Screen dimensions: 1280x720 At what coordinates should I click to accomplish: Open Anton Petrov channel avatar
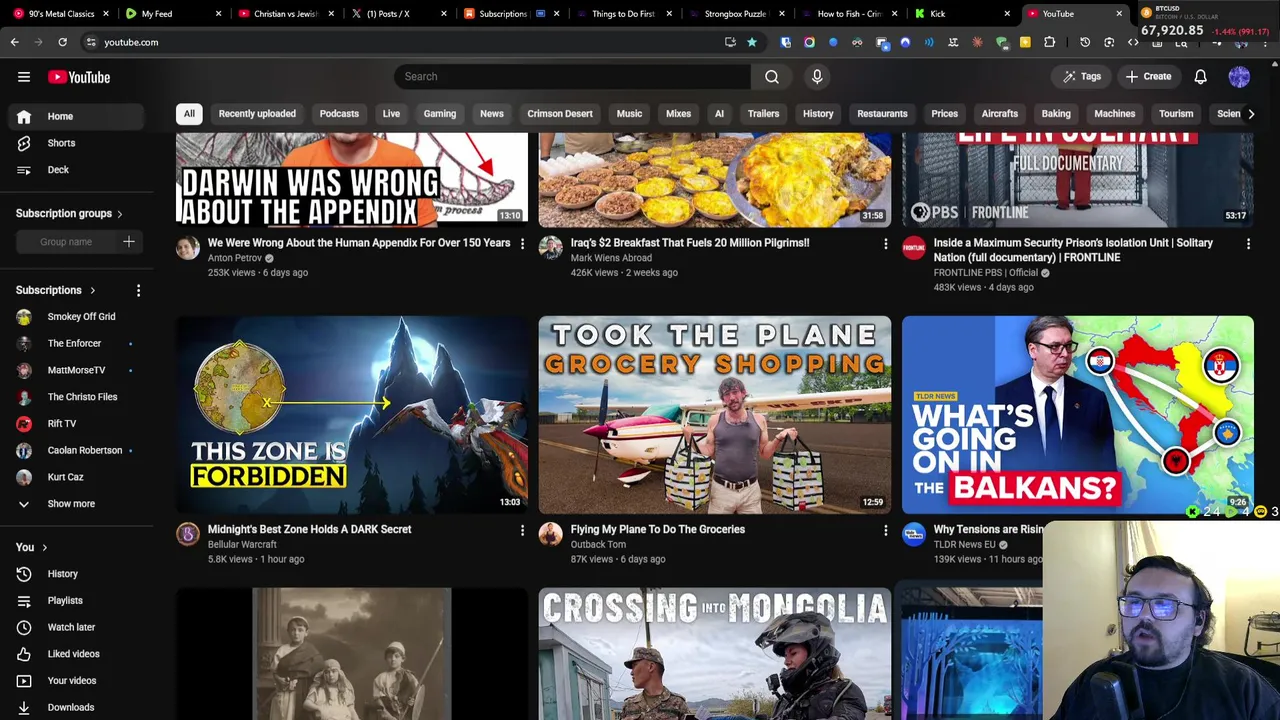pyautogui.click(x=188, y=248)
